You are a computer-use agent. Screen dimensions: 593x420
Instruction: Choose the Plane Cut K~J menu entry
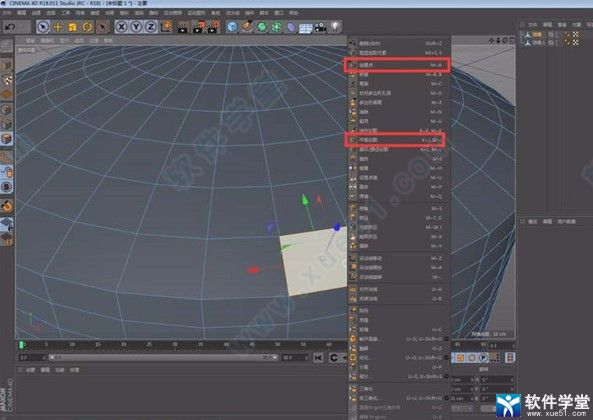[x=395, y=140]
